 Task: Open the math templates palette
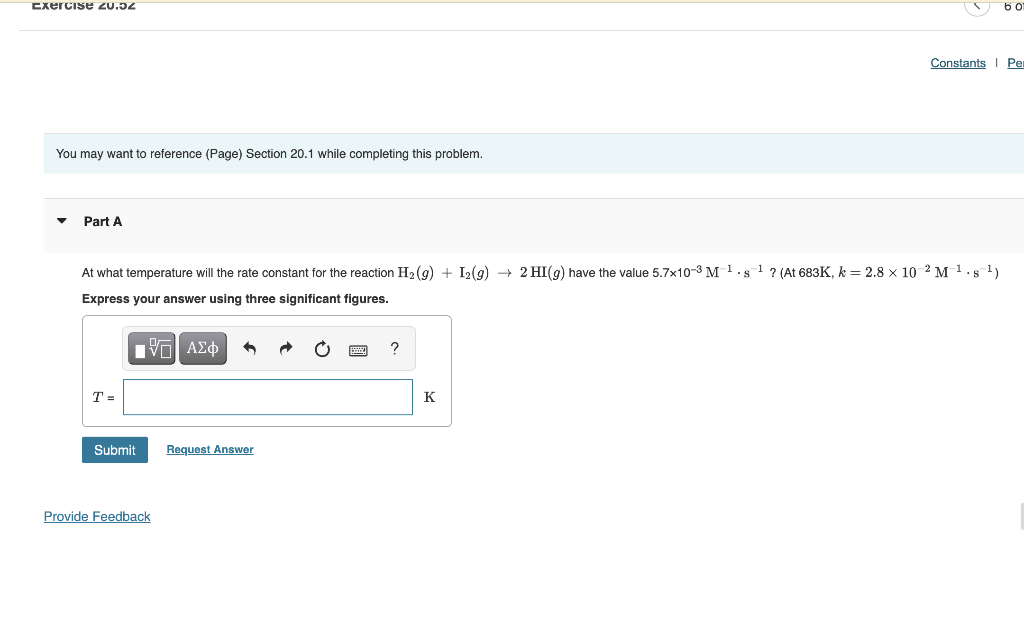click(151, 348)
